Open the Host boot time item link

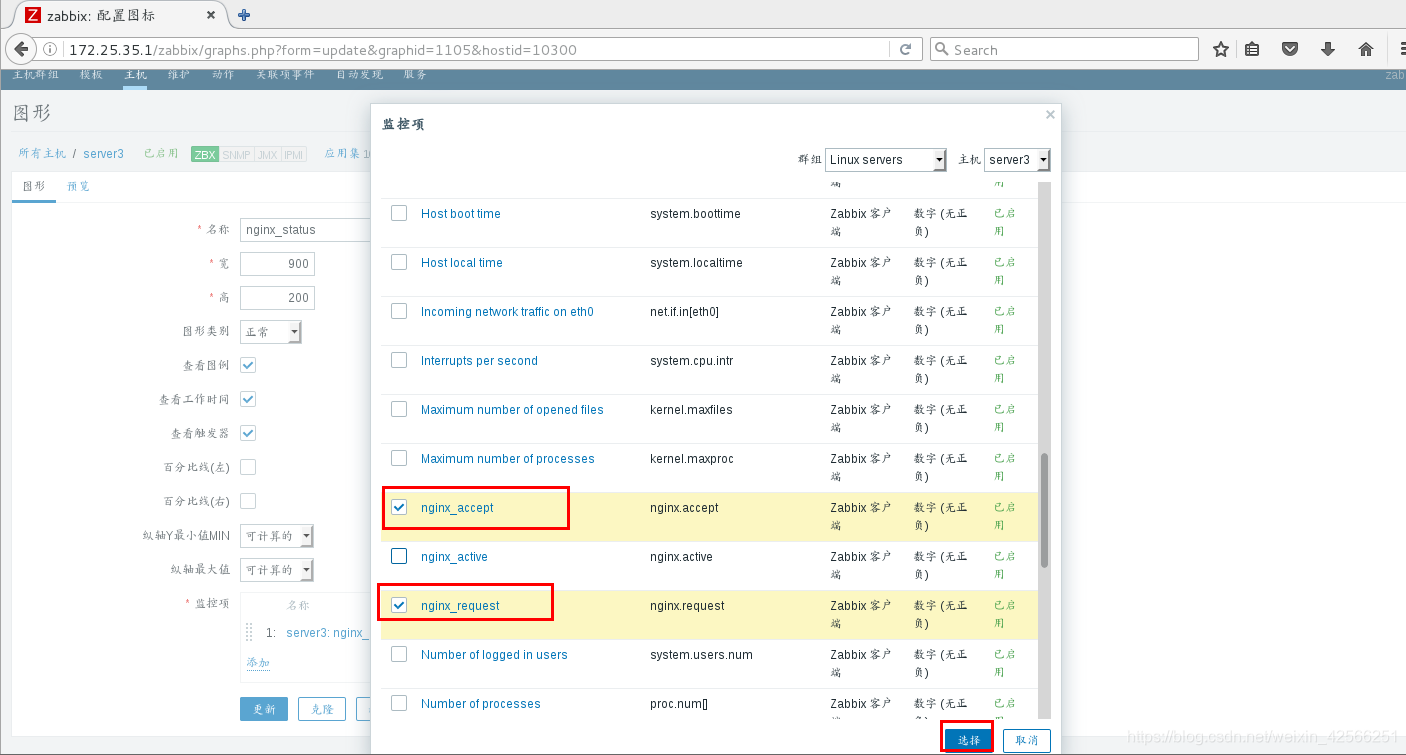click(461, 213)
